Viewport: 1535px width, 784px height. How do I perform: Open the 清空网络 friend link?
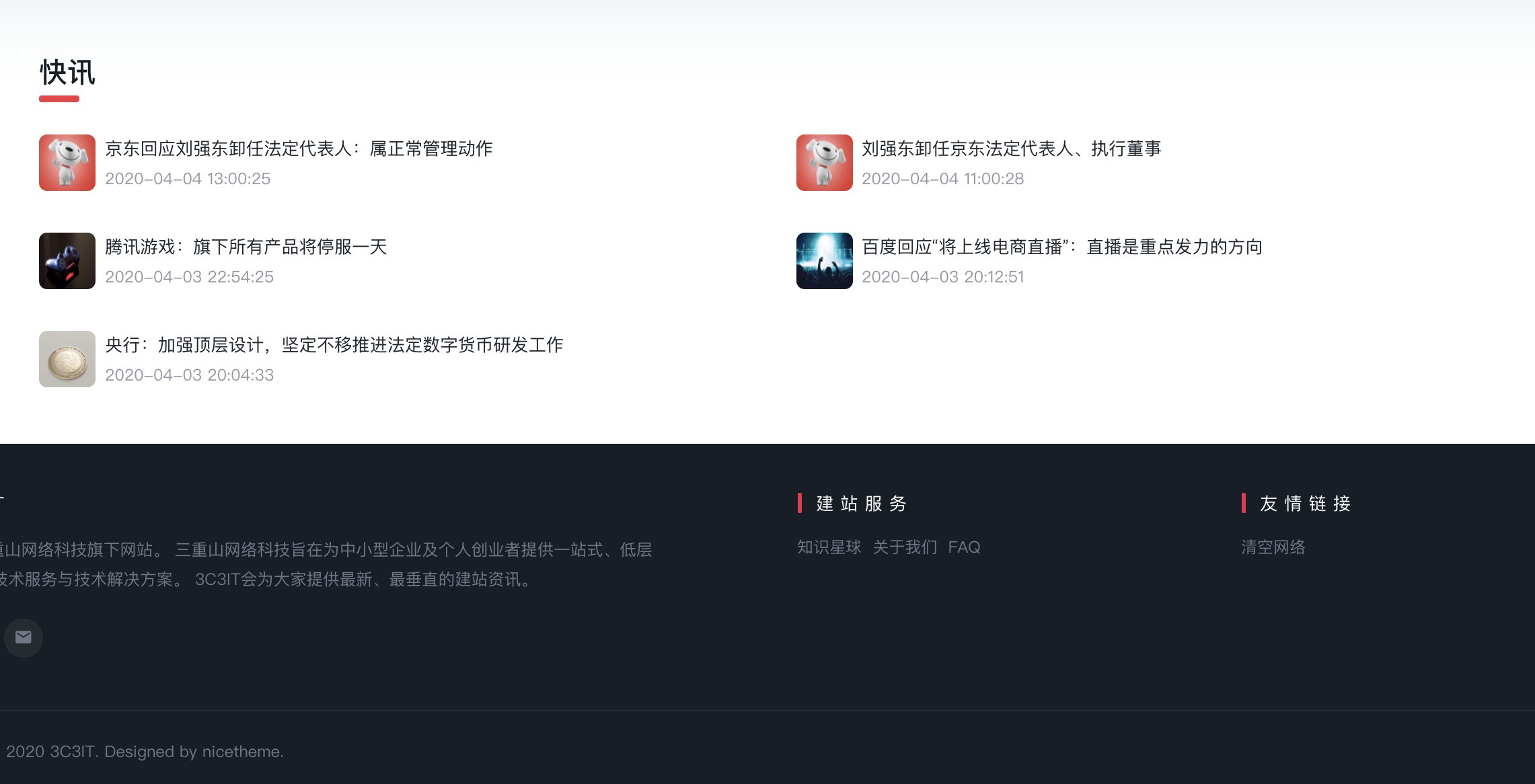click(1273, 547)
